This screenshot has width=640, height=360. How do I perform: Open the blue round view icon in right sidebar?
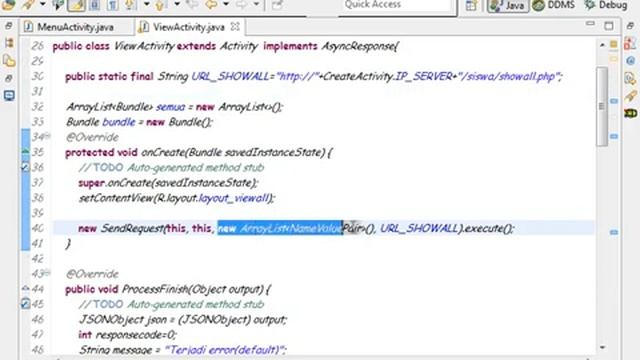[x=631, y=61]
